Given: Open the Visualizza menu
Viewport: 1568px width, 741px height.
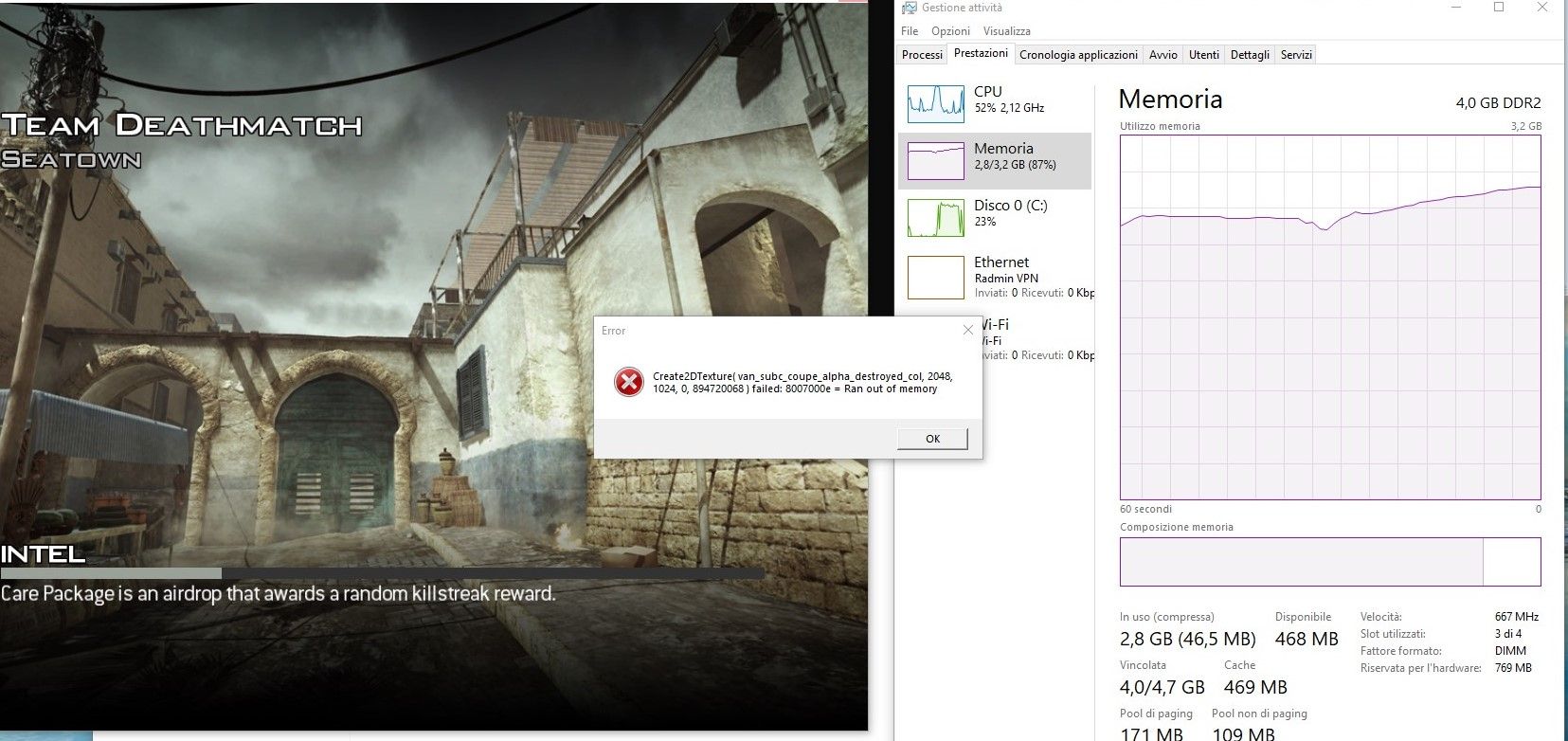Looking at the screenshot, I should (x=1006, y=31).
